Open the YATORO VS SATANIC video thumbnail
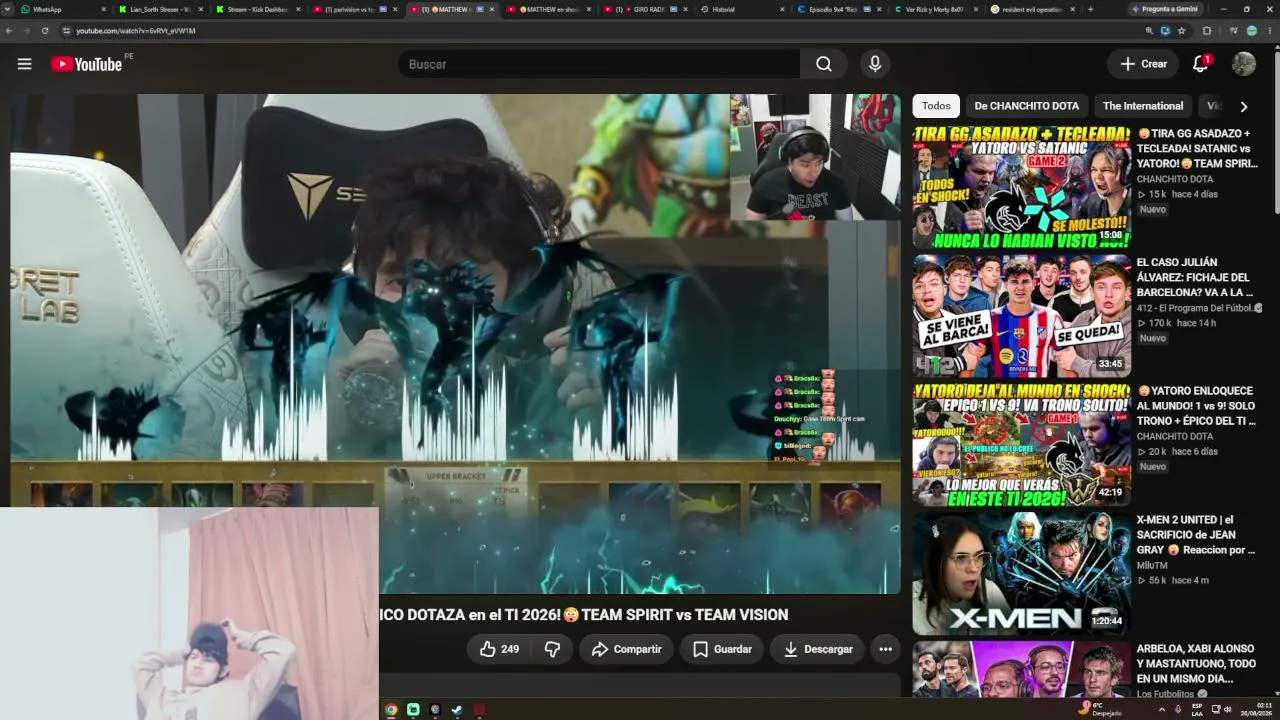Image resolution: width=1280 pixels, height=720 pixels. tap(1022, 187)
